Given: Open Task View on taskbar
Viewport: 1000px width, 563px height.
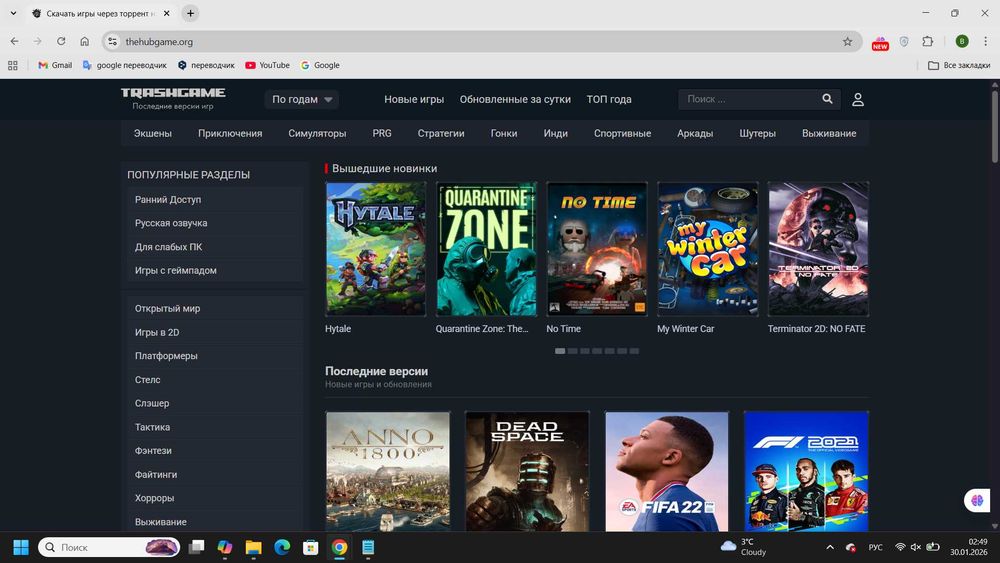Looking at the screenshot, I should (x=196, y=547).
